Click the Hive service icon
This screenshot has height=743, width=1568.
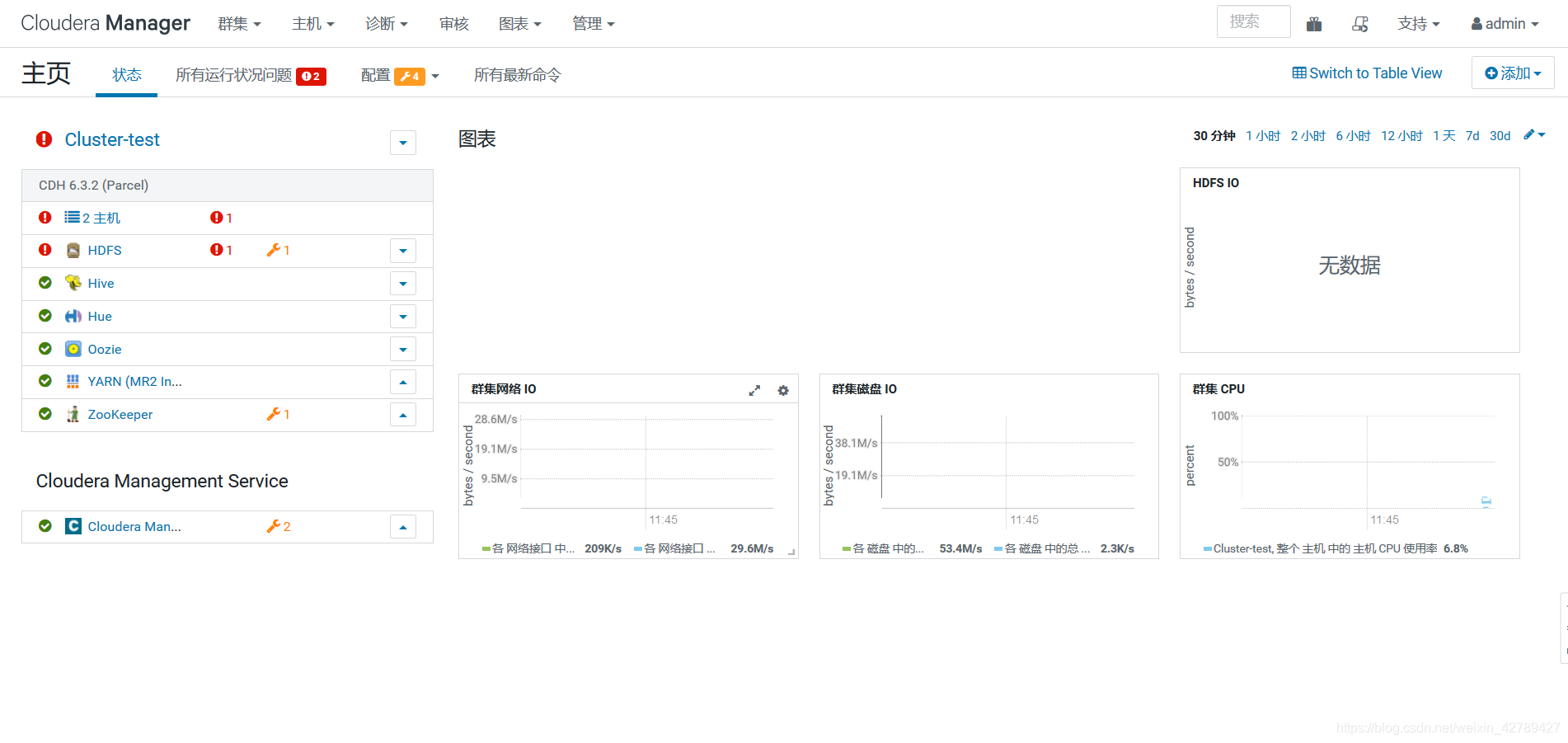[x=73, y=283]
